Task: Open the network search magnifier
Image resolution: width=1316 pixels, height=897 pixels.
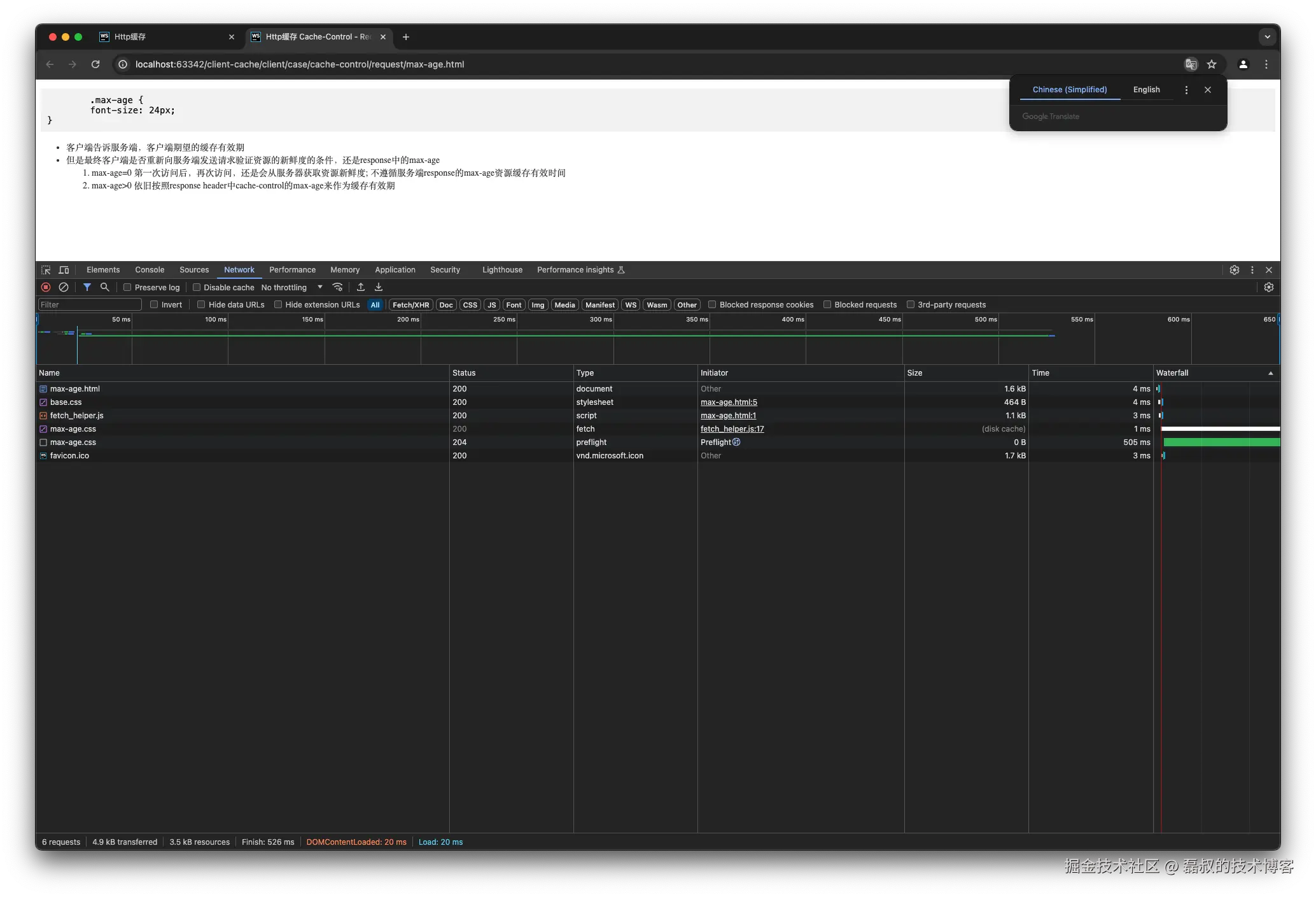Action: 105,287
